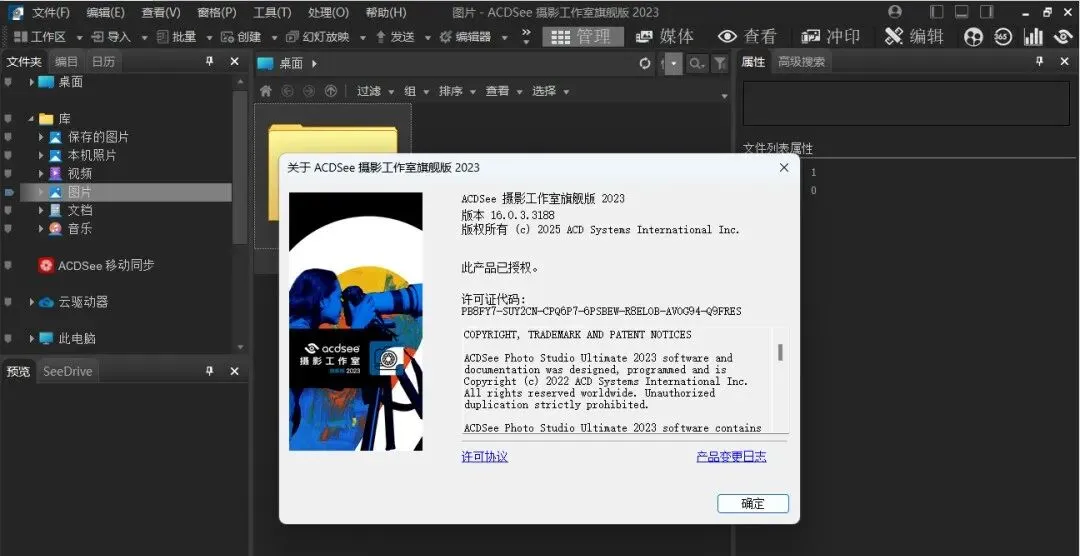Viewport: 1080px width, 556px height.
Task: Switch to 编辑 mode with ruler icon
Action: (x=914, y=37)
